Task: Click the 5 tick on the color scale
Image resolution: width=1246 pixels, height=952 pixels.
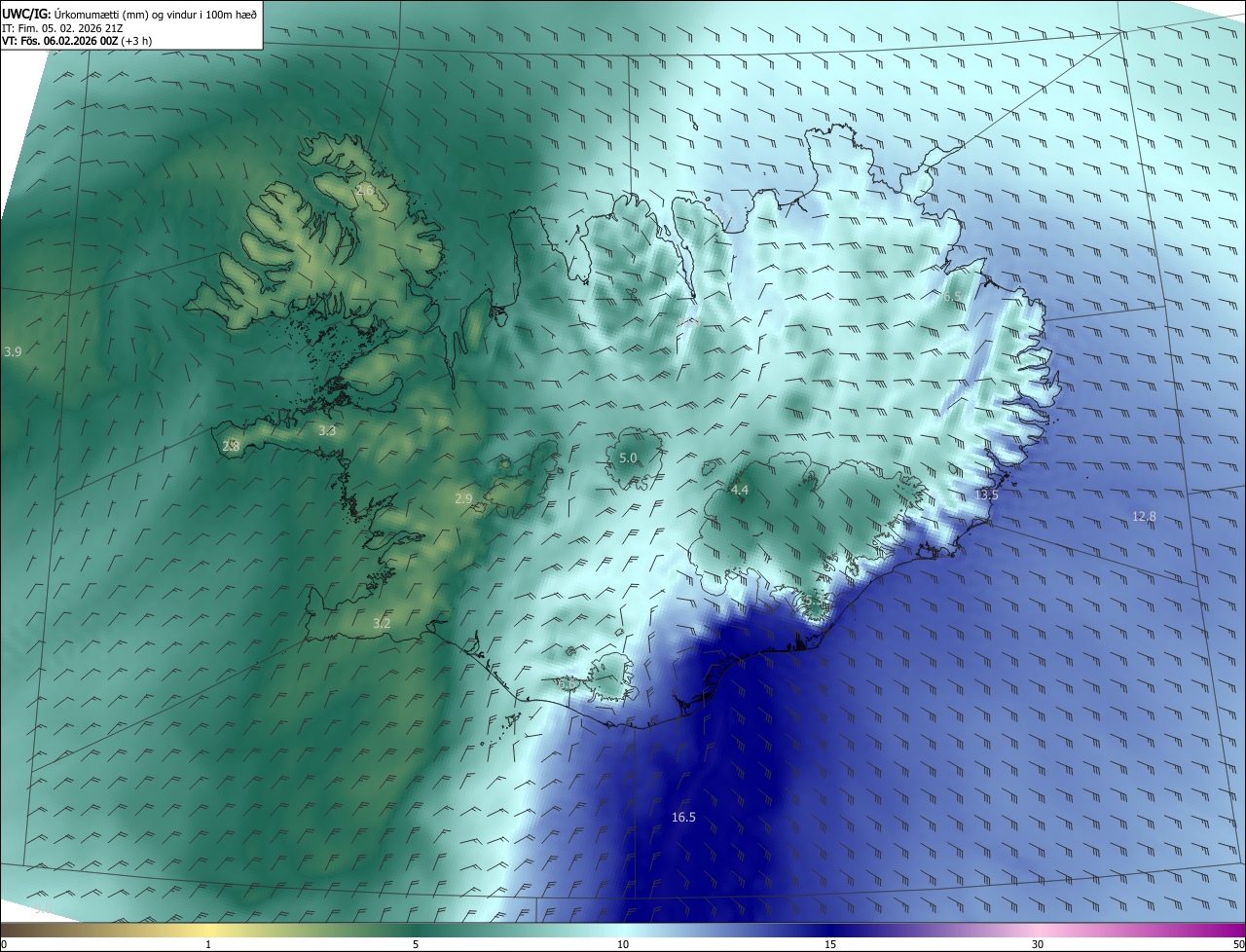Action: point(416,944)
